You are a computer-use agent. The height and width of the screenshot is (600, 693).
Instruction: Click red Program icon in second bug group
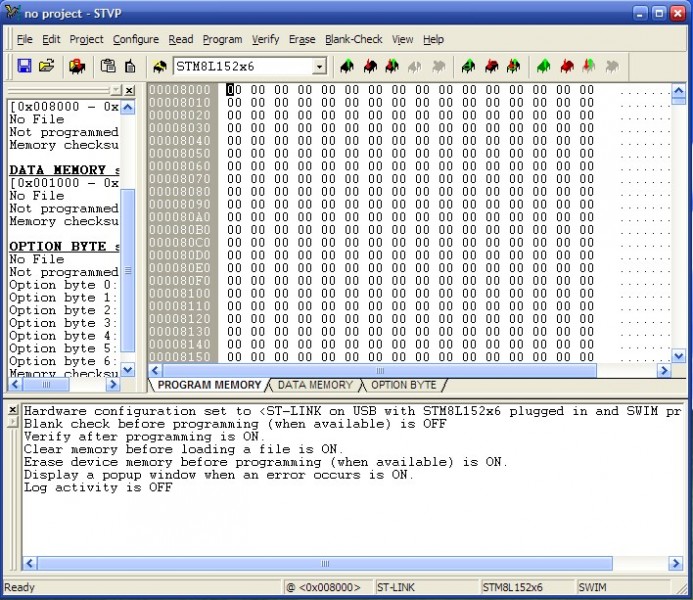(491, 66)
